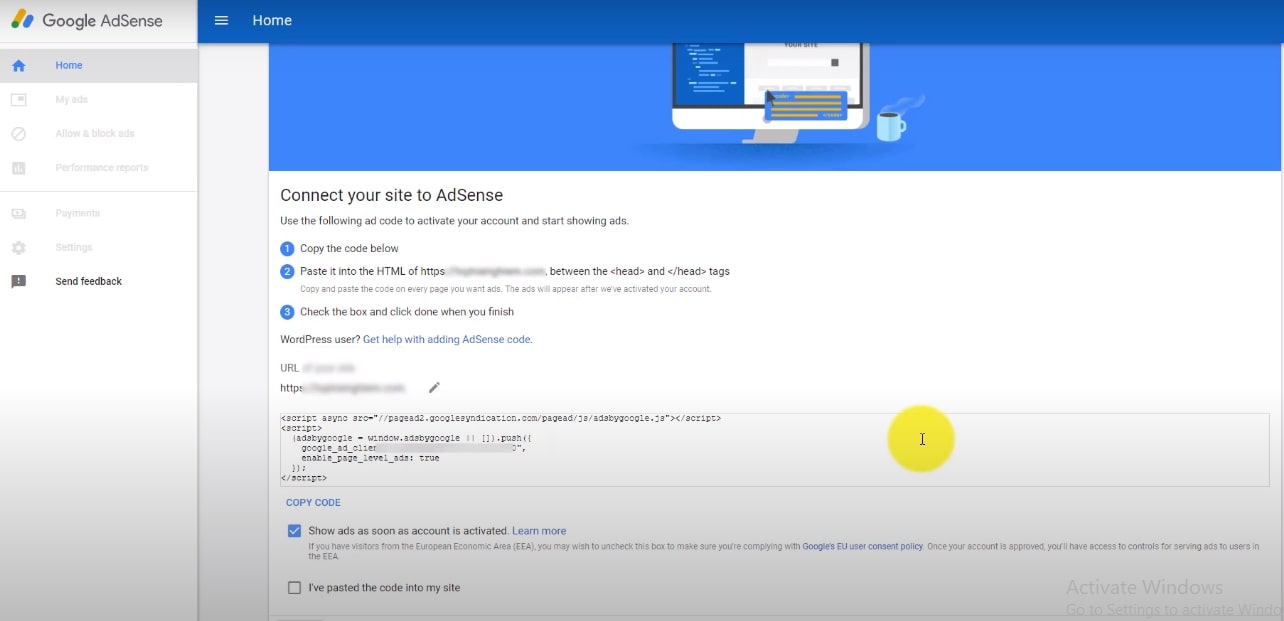Open Get help with adding AdSense code link
This screenshot has height=621, width=1284.
(x=447, y=340)
